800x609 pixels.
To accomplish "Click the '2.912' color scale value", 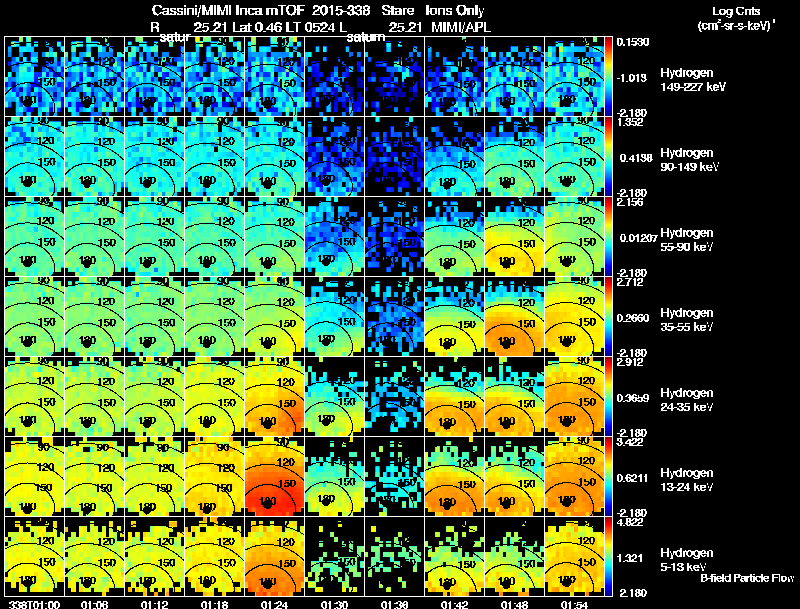I will pyautogui.click(x=630, y=363).
